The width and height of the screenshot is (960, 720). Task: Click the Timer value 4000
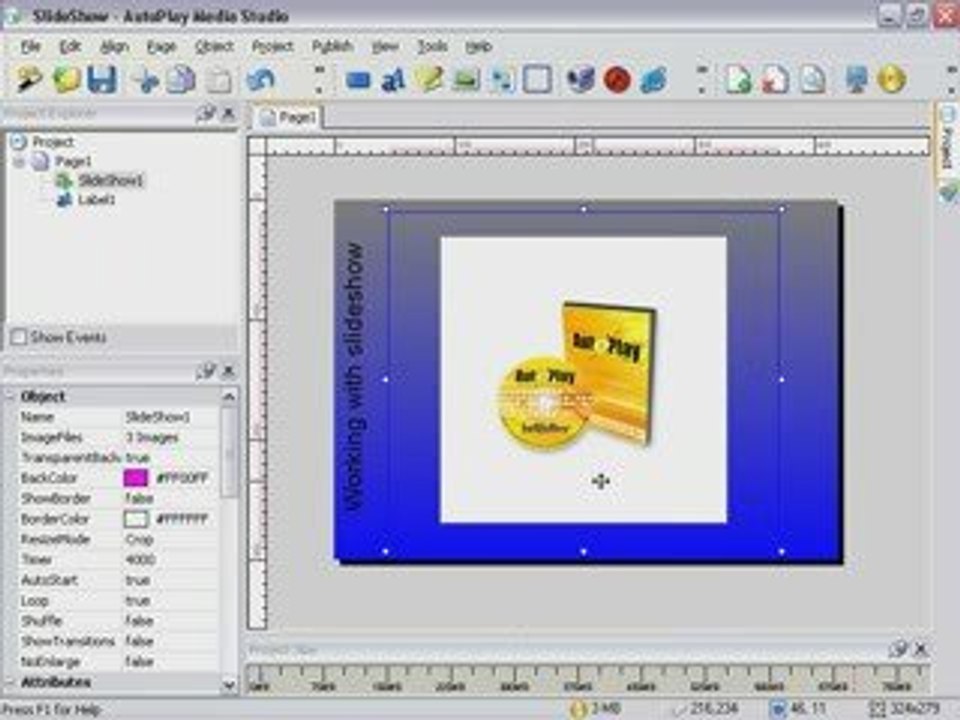pos(171,560)
